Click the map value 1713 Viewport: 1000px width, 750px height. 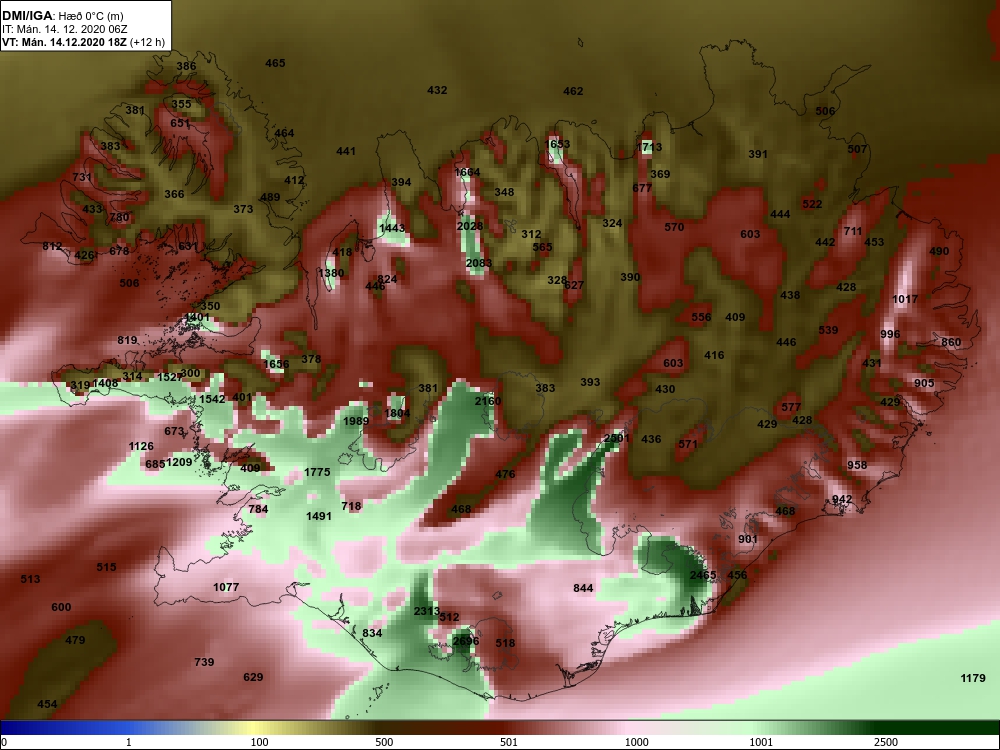[x=649, y=147]
